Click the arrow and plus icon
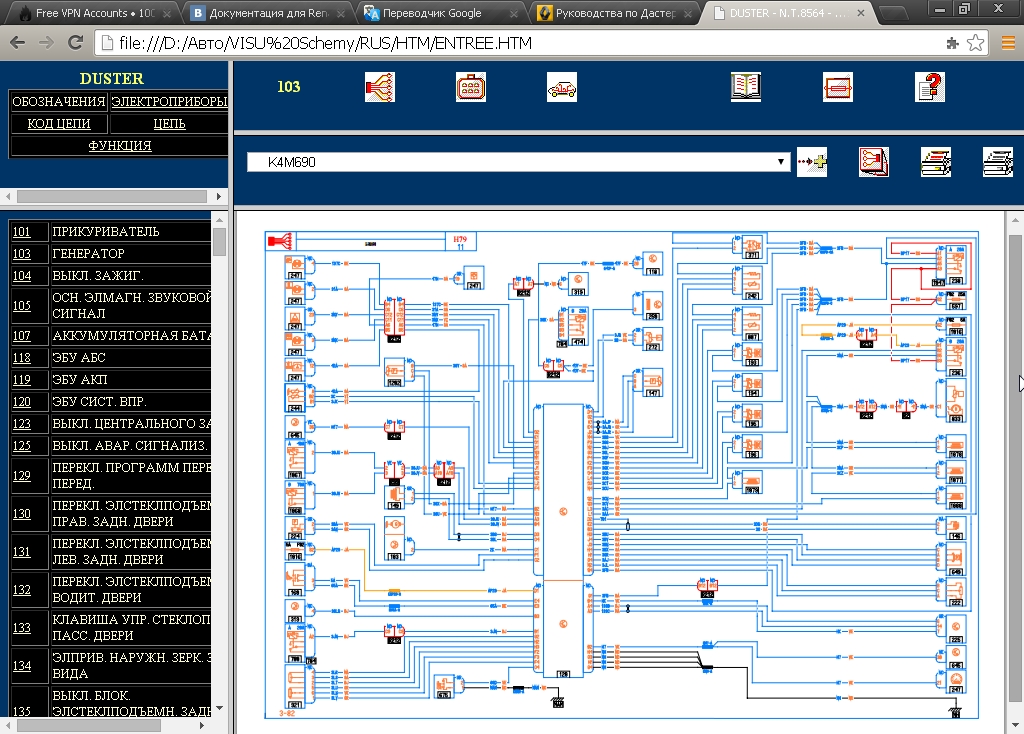The height and width of the screenshot is (734, 1024). tap(812, 162)
